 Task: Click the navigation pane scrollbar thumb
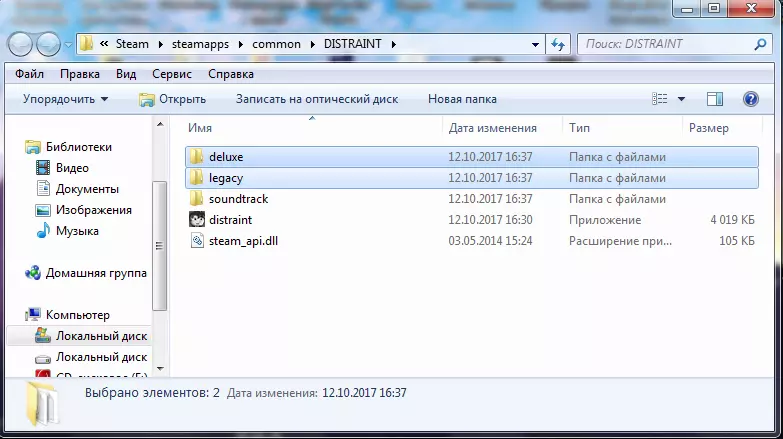(160, 246)
